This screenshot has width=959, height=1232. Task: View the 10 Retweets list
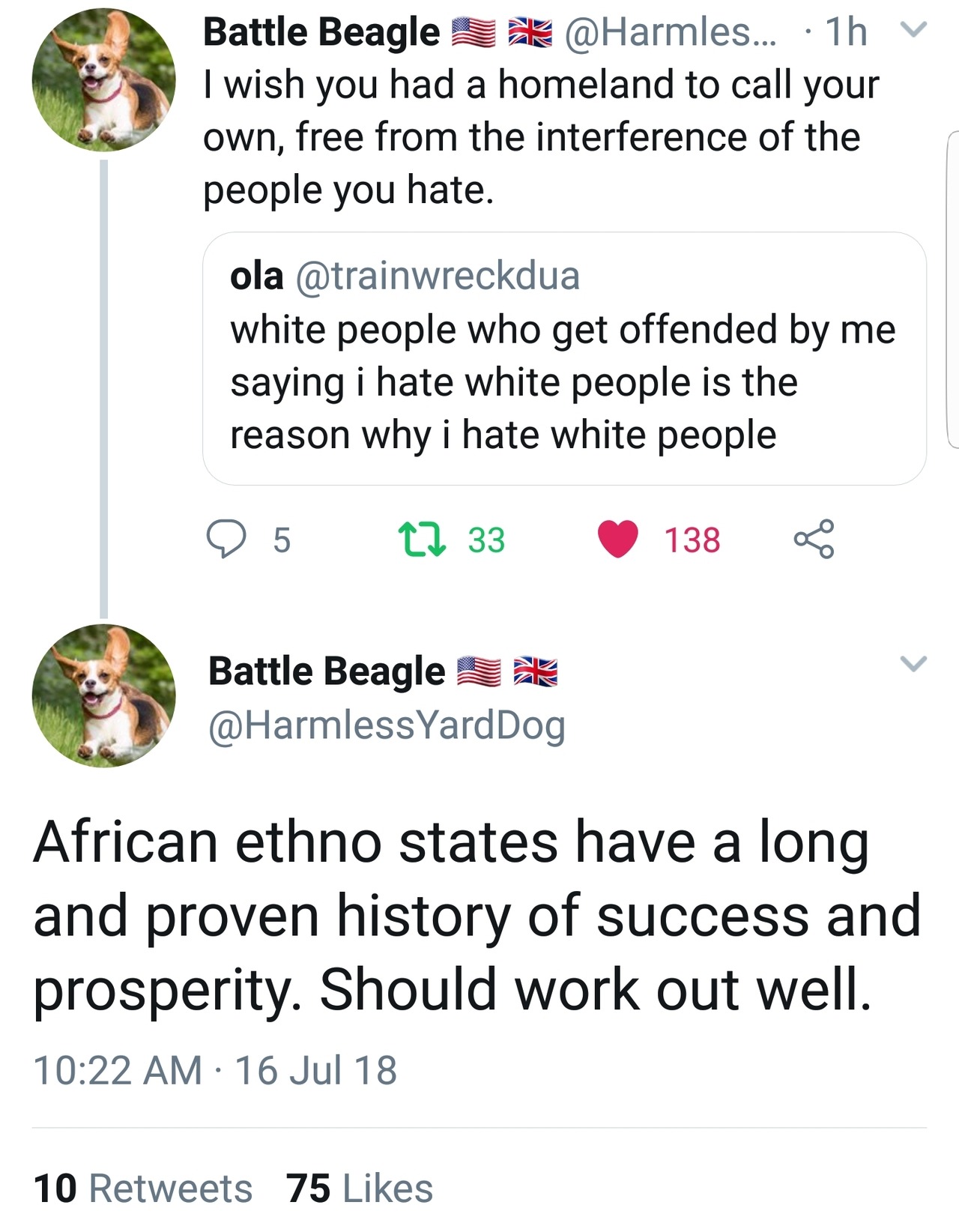pyautogui.click(x=143, y=1189)
